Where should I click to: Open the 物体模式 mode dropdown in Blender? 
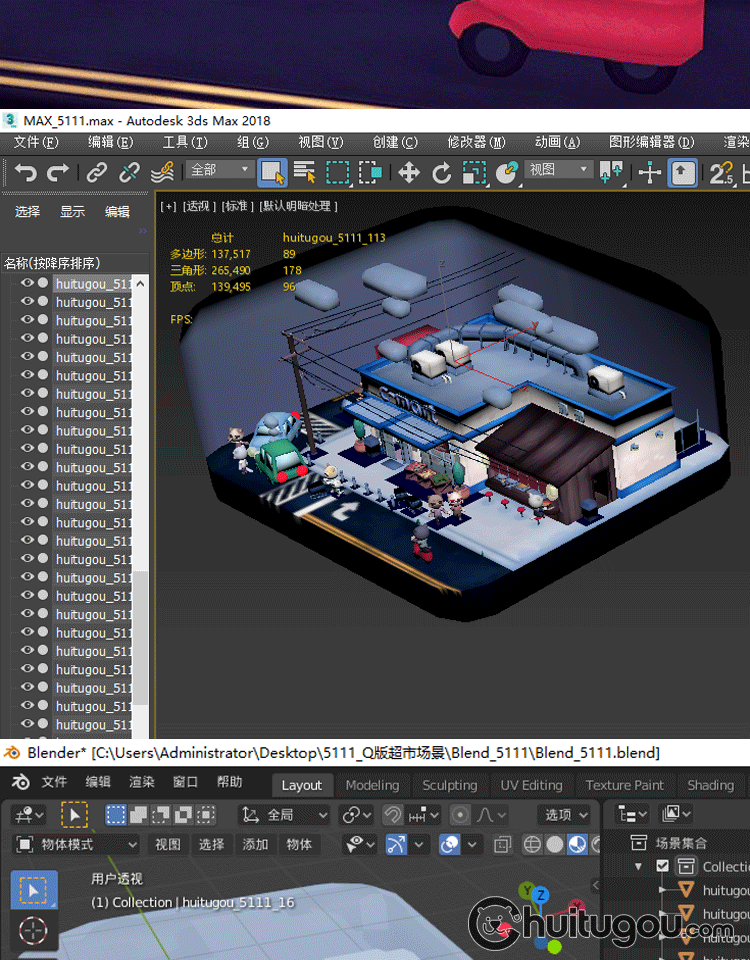pyautogui.click(x=77, y=845)
